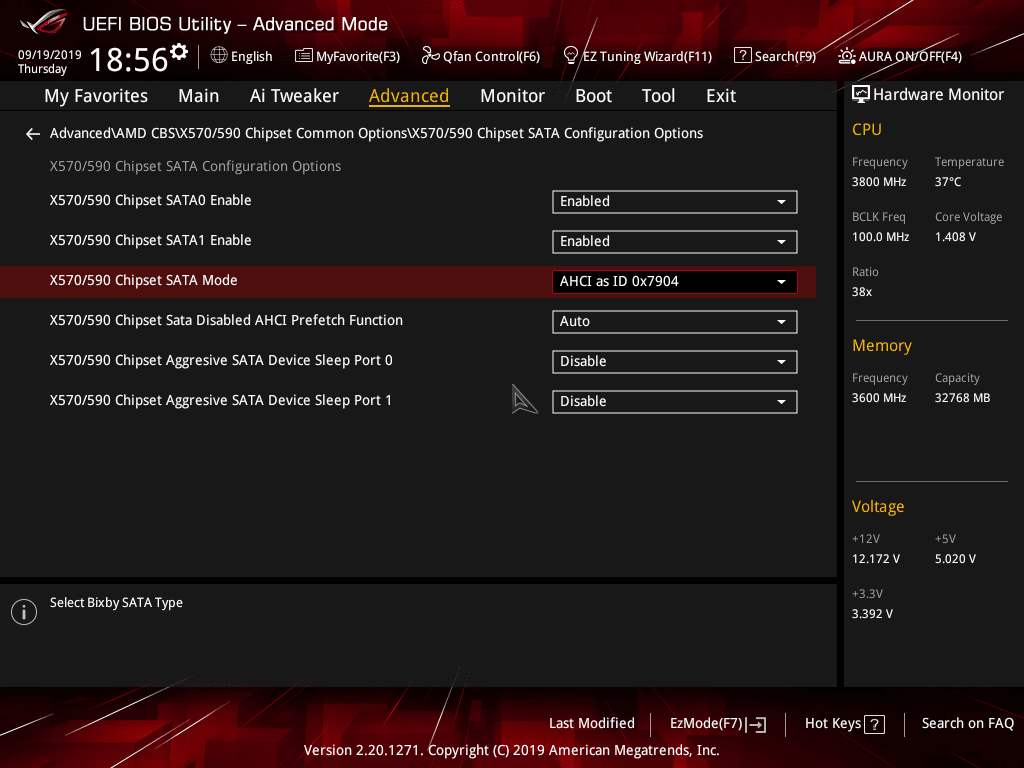1024x768 pixels.
Task: Open Device Sleep Port 0 dropdown
Action: coord(675,362)
